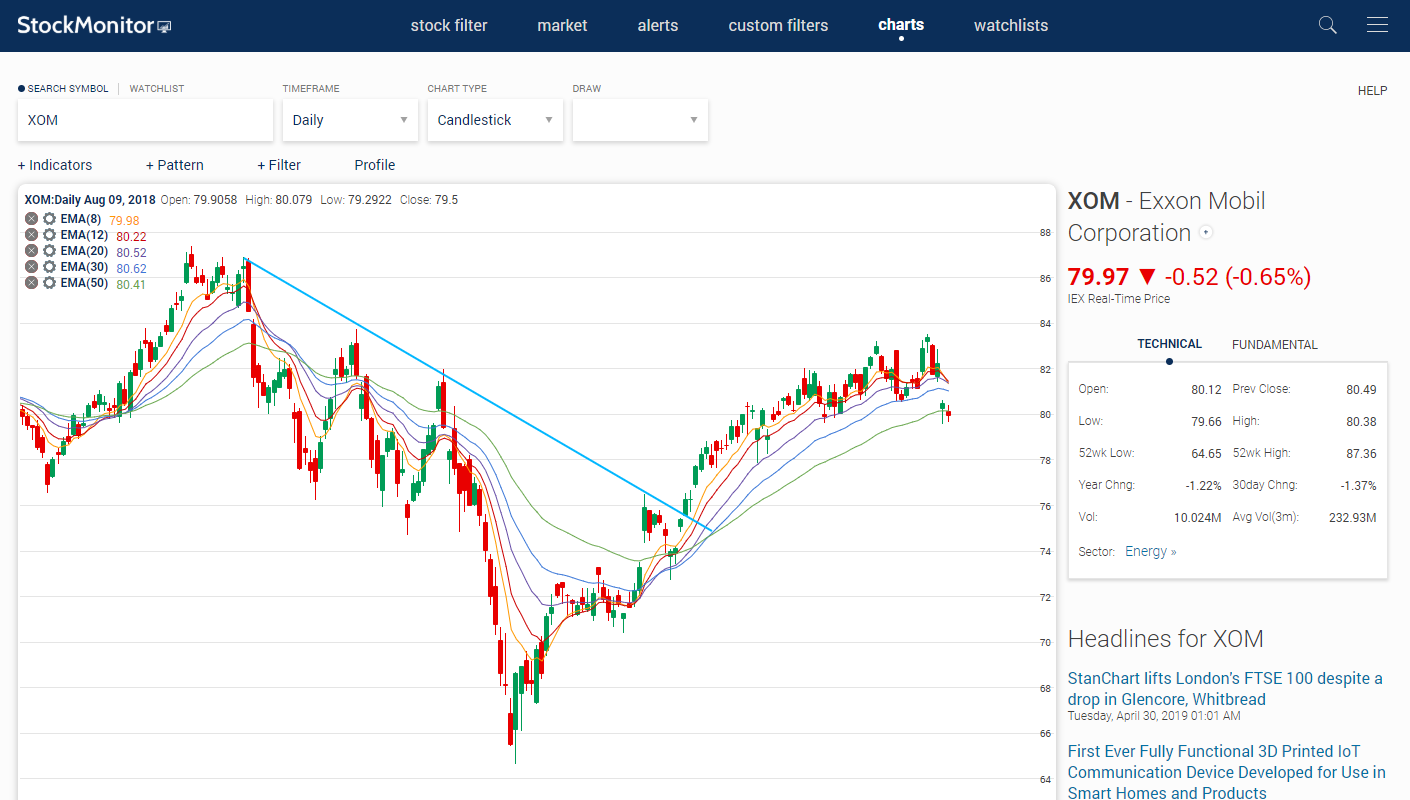Click the Profile link
1410x800 pixels.
click(x=375, y=165)
